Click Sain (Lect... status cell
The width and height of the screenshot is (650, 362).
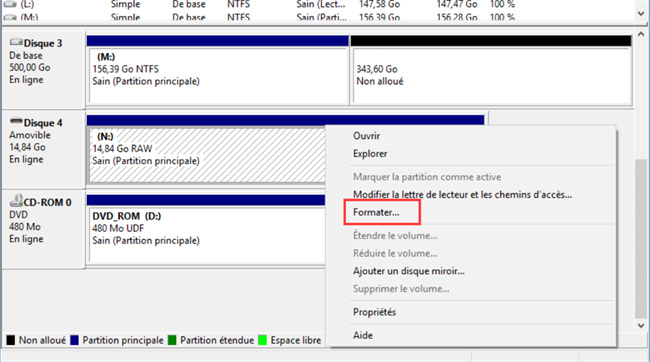321,5
